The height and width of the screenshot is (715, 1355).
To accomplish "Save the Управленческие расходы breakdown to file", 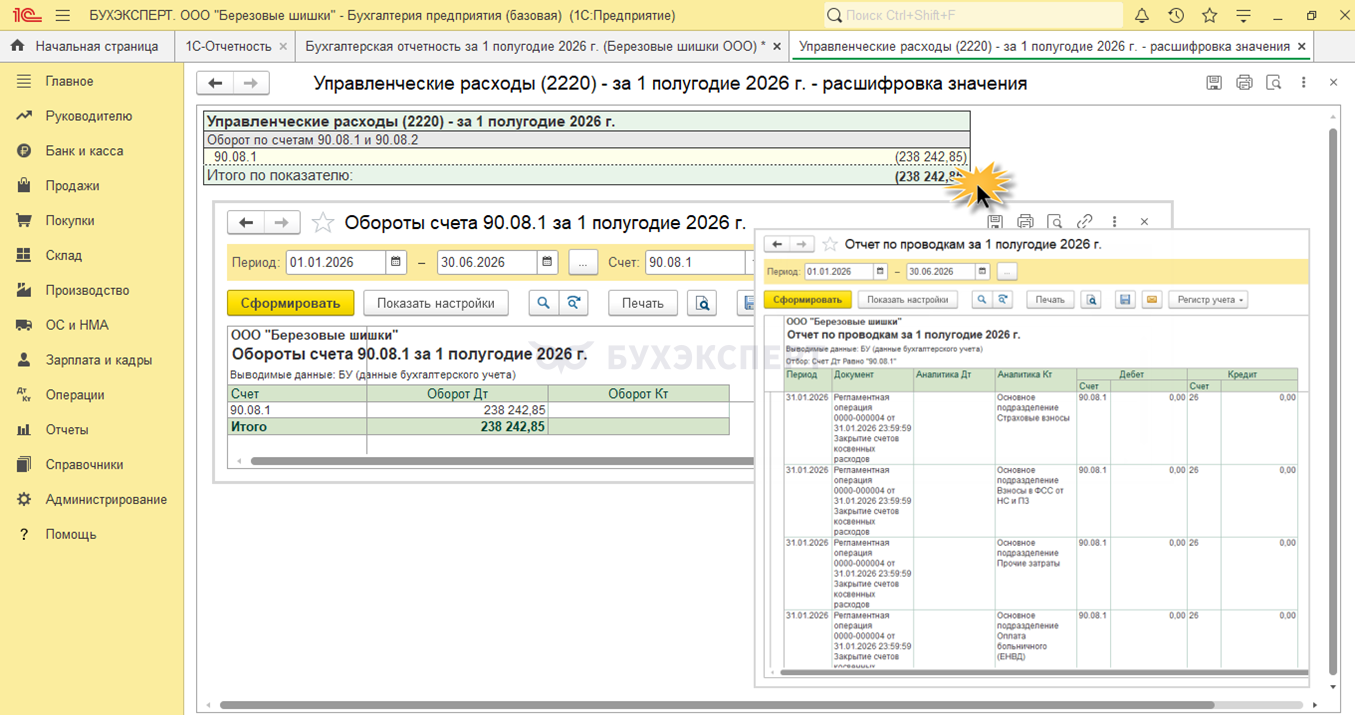I will (1214, 83).
